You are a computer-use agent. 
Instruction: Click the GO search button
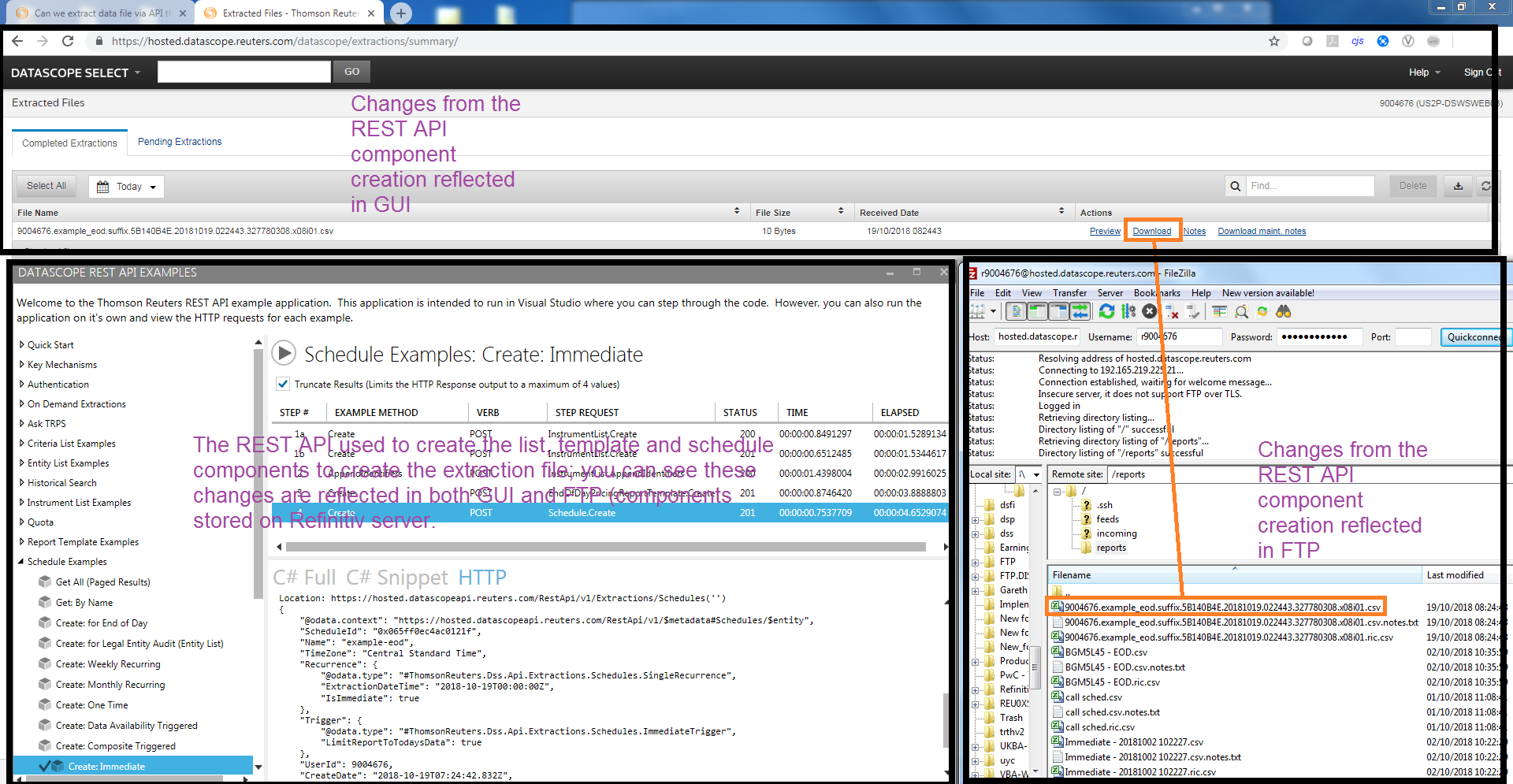351,72
